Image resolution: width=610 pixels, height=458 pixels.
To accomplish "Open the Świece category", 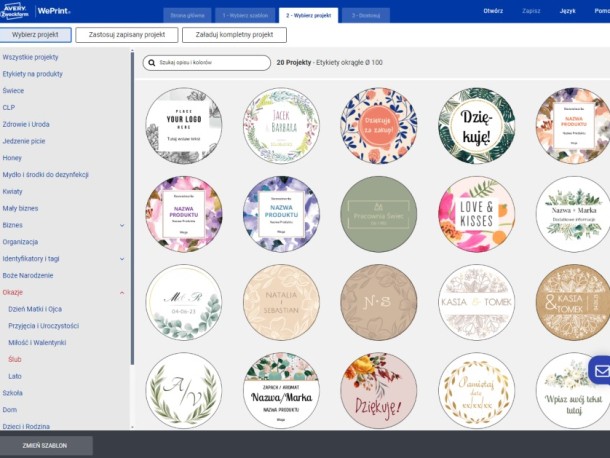I will pyautogui.click(x=13, y=91).
